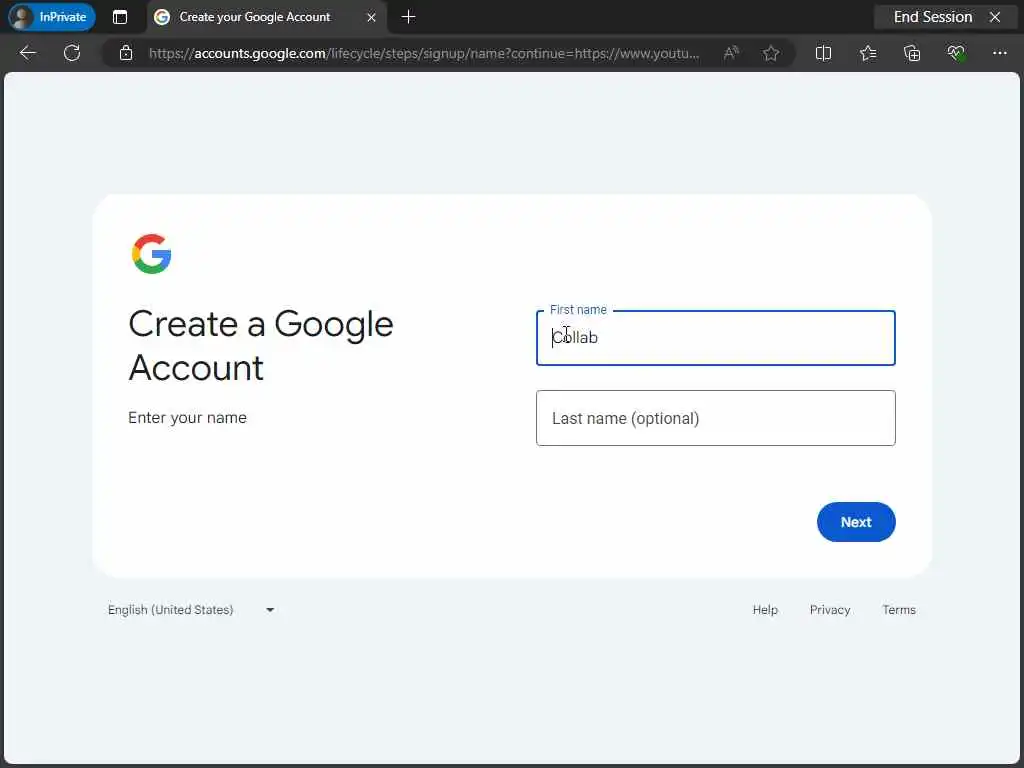The width and height of the screenshot is (1024, 768).
Task: Refresh the page with reload icon
Action: point(72,53)
